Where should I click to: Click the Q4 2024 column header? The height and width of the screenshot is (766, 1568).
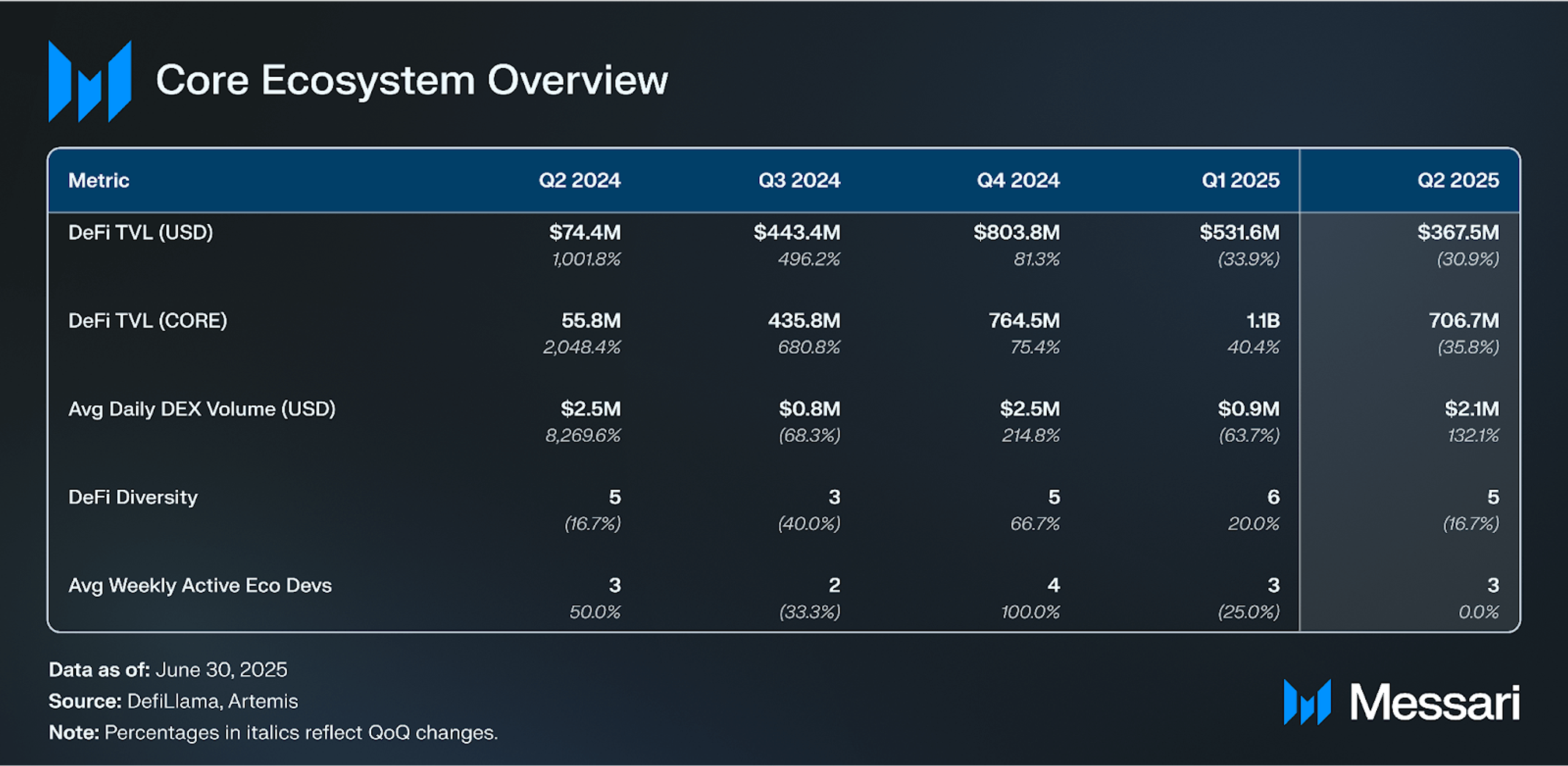1018,180
